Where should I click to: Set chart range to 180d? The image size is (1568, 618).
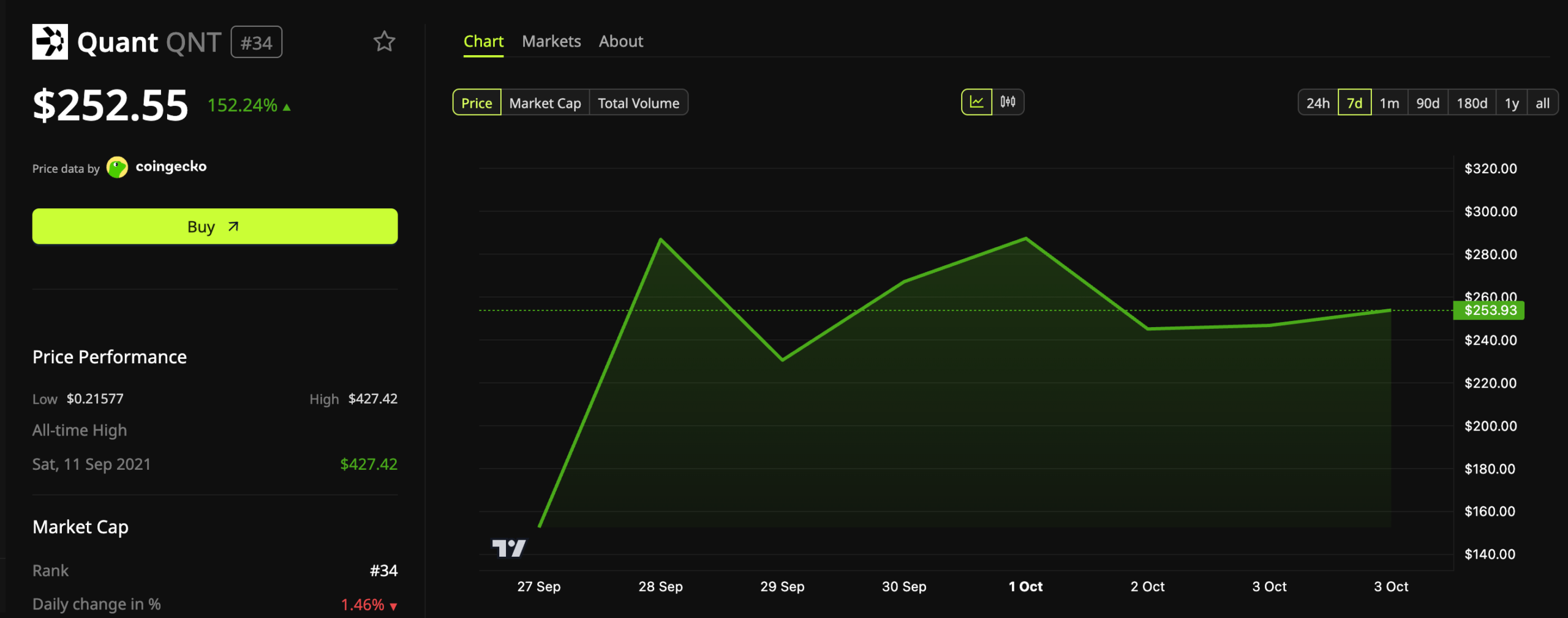(1472, 103)
